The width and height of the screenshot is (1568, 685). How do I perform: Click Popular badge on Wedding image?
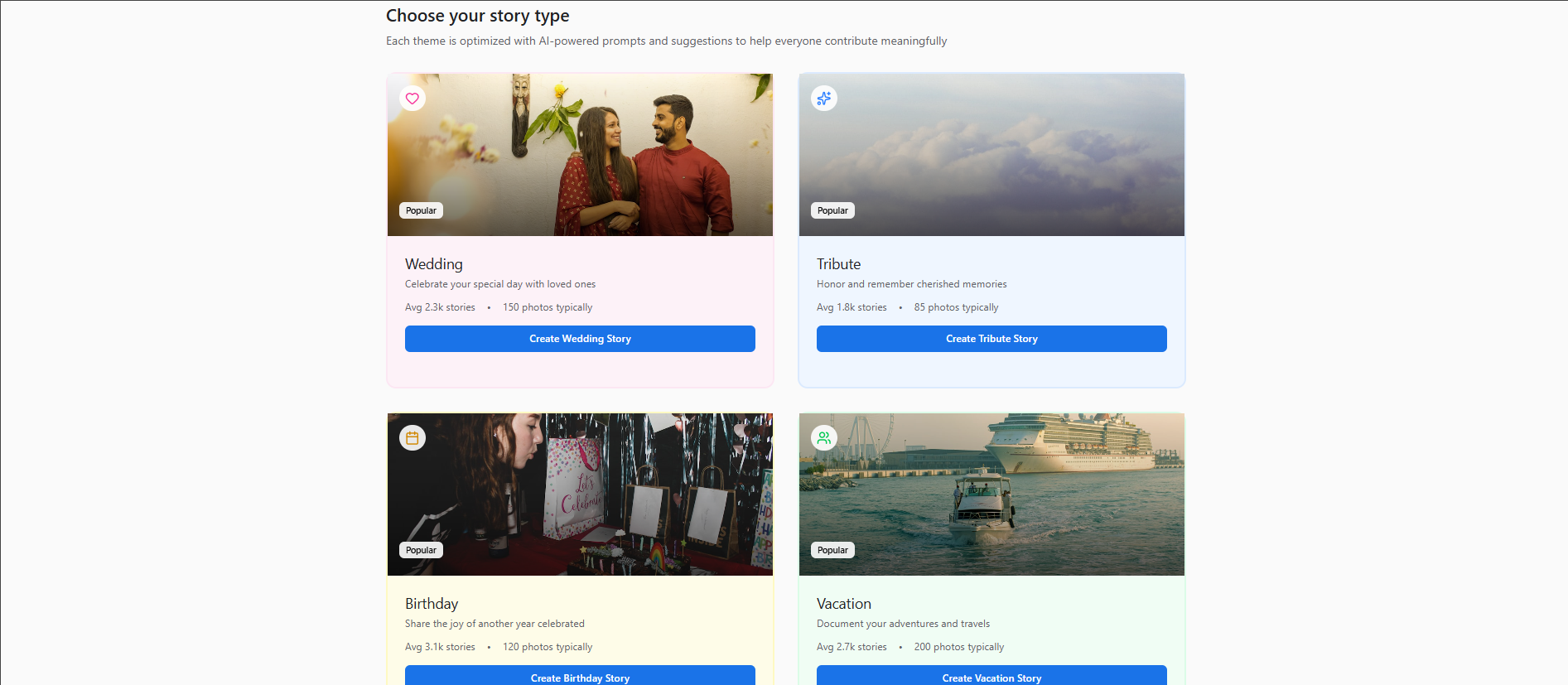pos(421,210)
